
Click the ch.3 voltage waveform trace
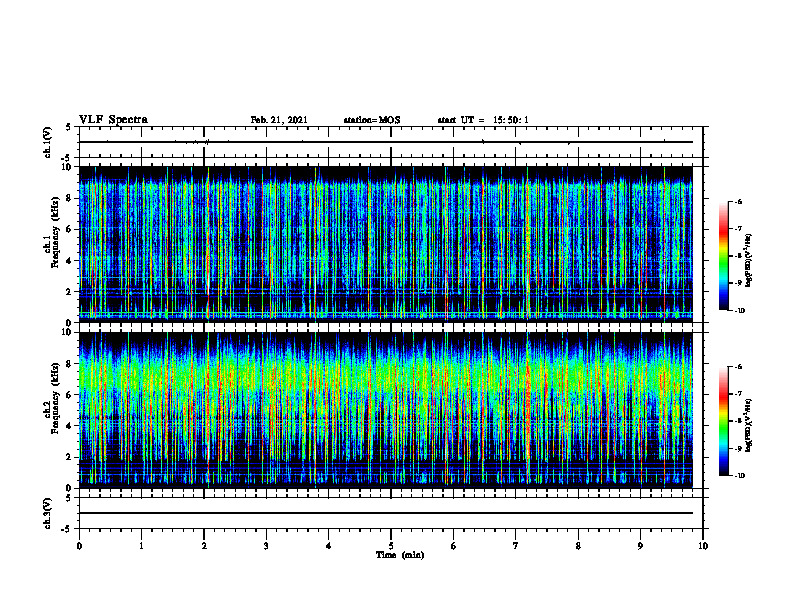coord(386,513)
